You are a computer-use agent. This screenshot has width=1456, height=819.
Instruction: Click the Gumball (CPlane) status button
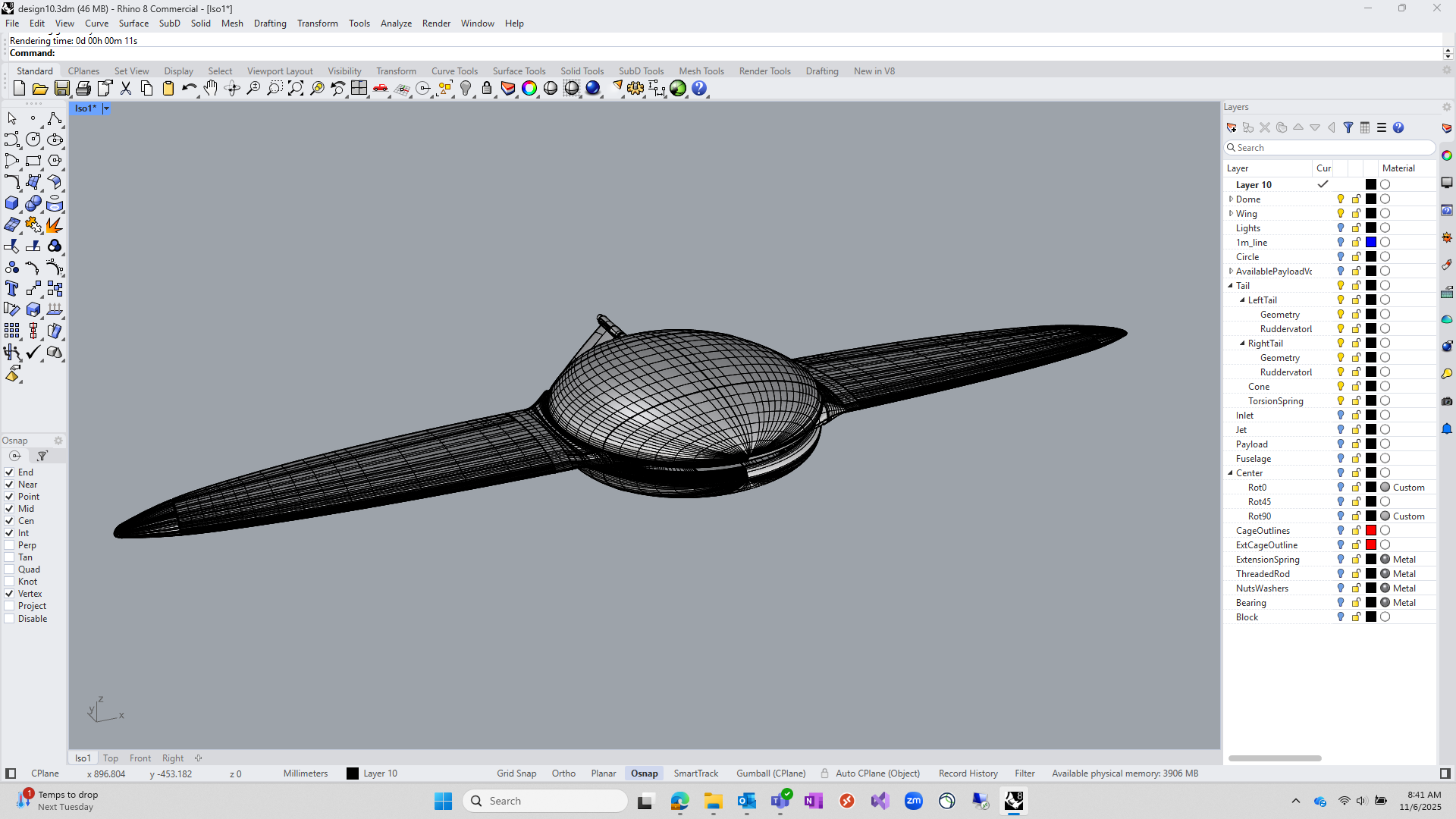tap(770, 773)
